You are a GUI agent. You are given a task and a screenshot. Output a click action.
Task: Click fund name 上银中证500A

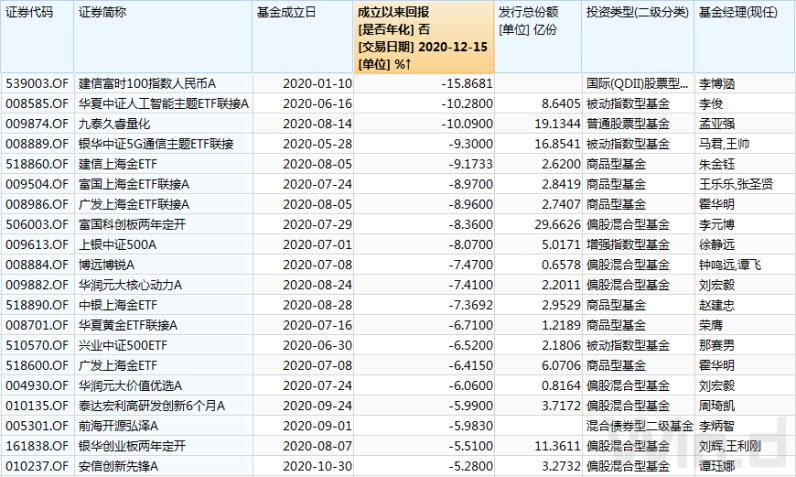[x=117, y=245]
